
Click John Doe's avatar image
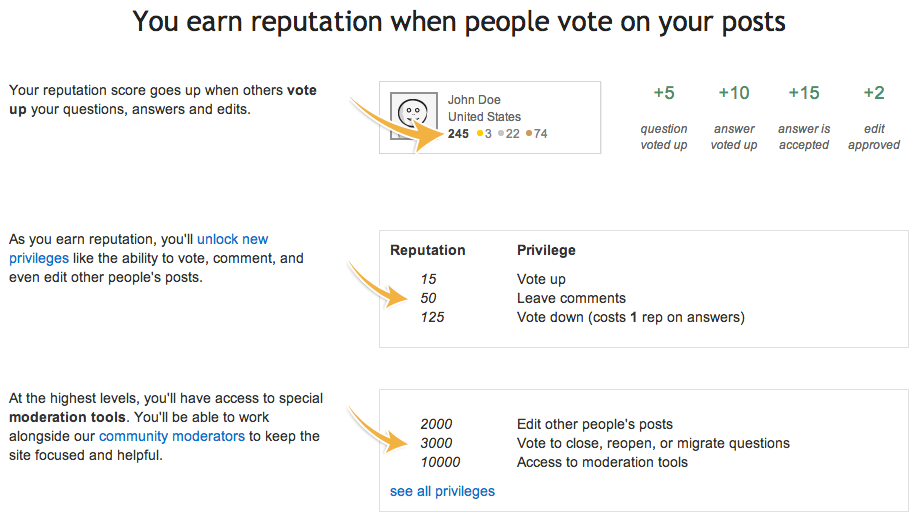click(410, 117)
